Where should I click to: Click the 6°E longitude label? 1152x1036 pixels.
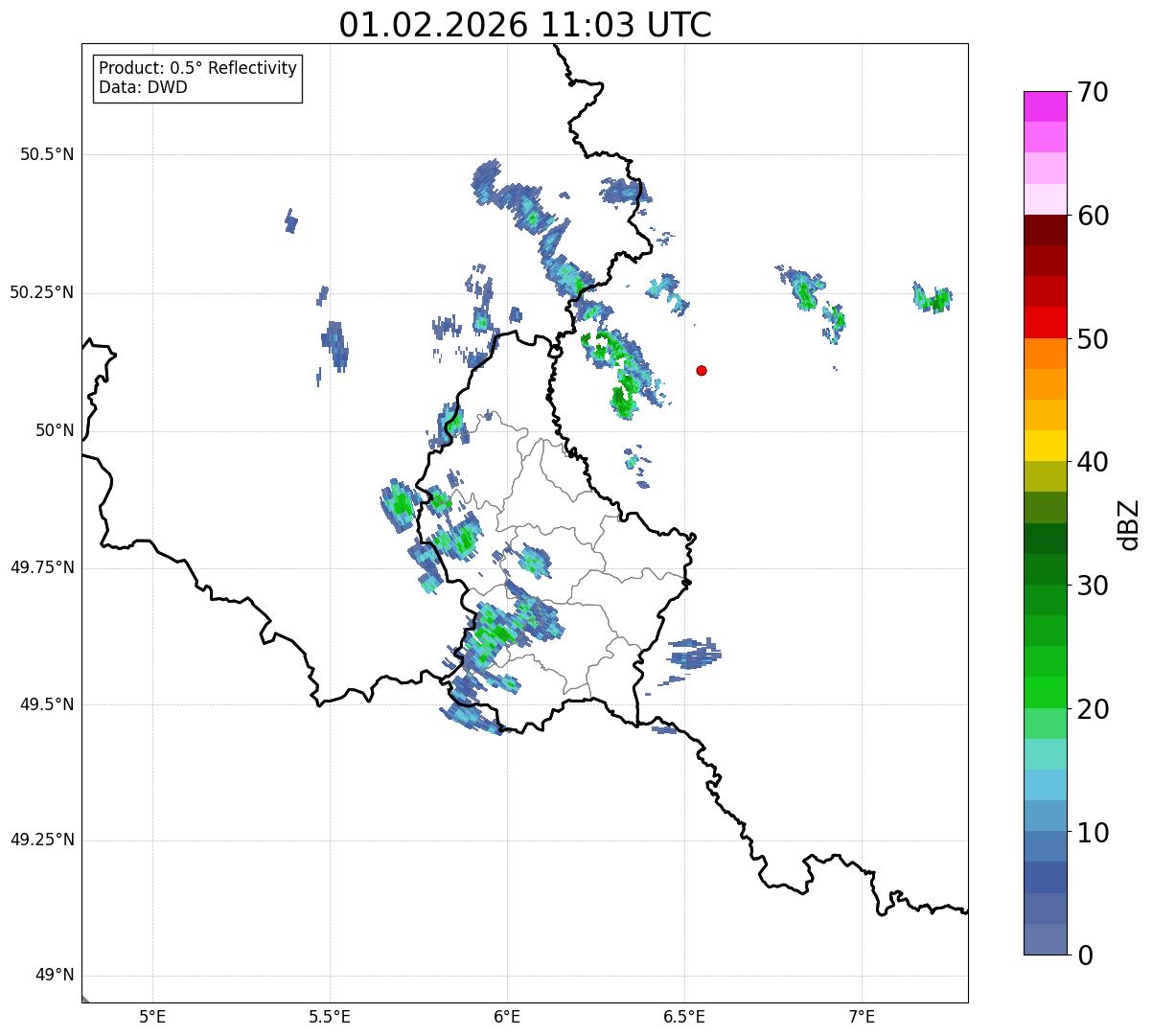(x=507, y=1017)
